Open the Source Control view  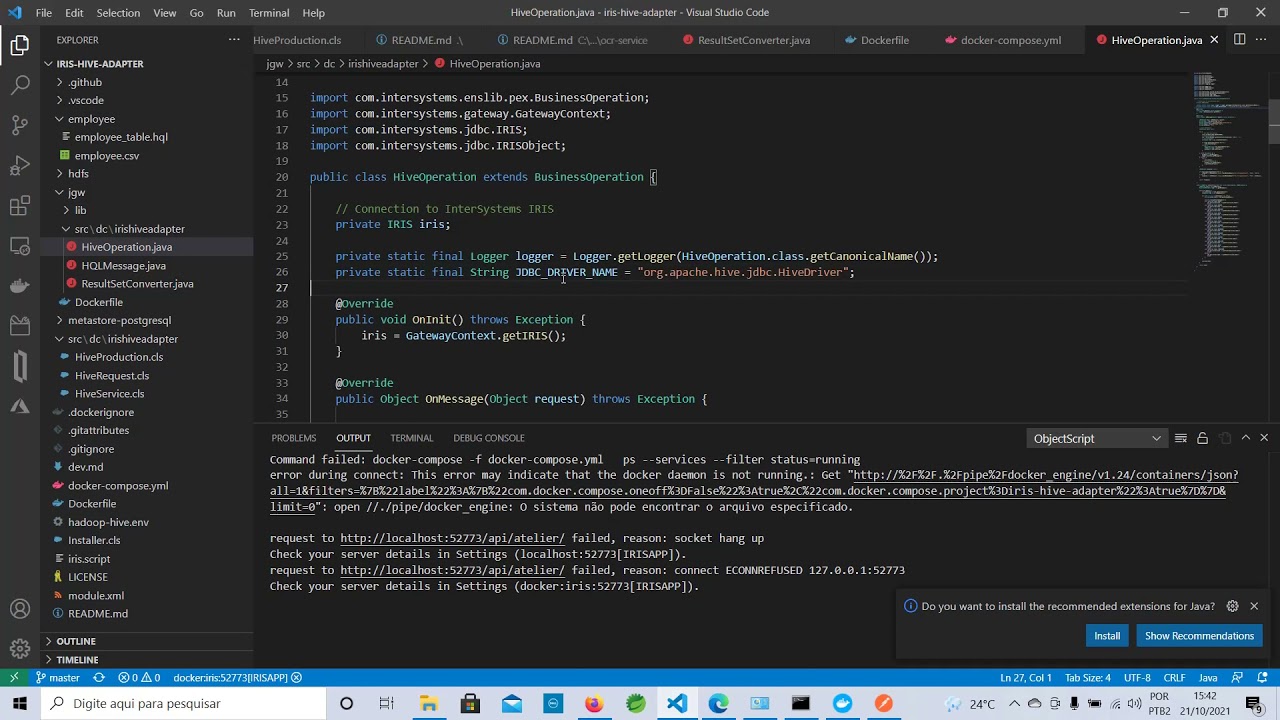(20, 125)
